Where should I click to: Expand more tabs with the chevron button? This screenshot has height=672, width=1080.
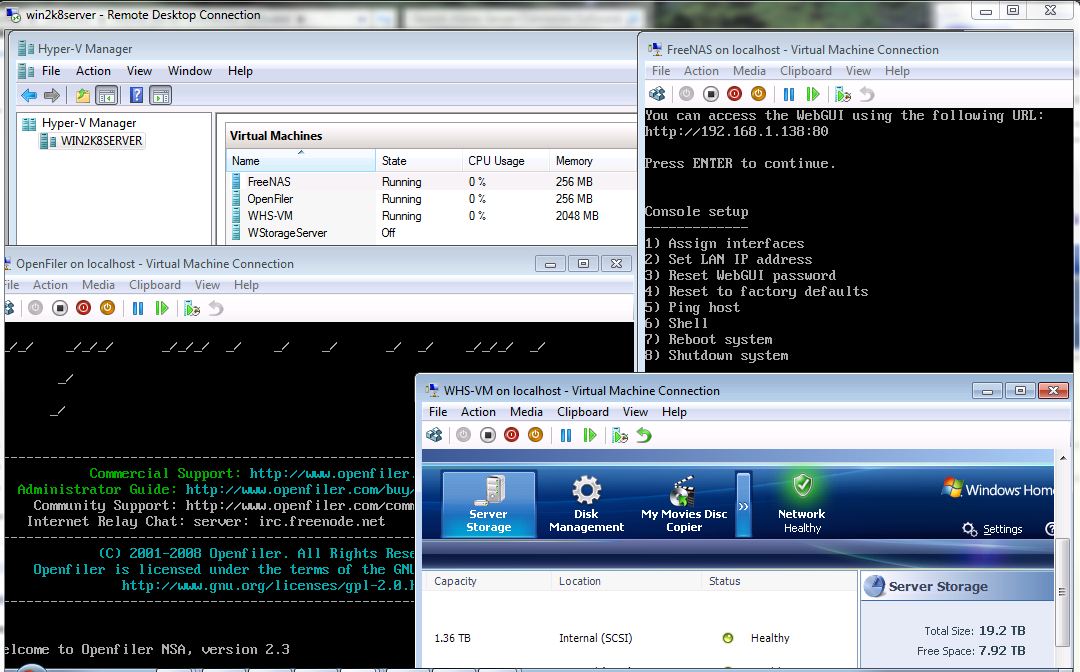click(743, 506)
